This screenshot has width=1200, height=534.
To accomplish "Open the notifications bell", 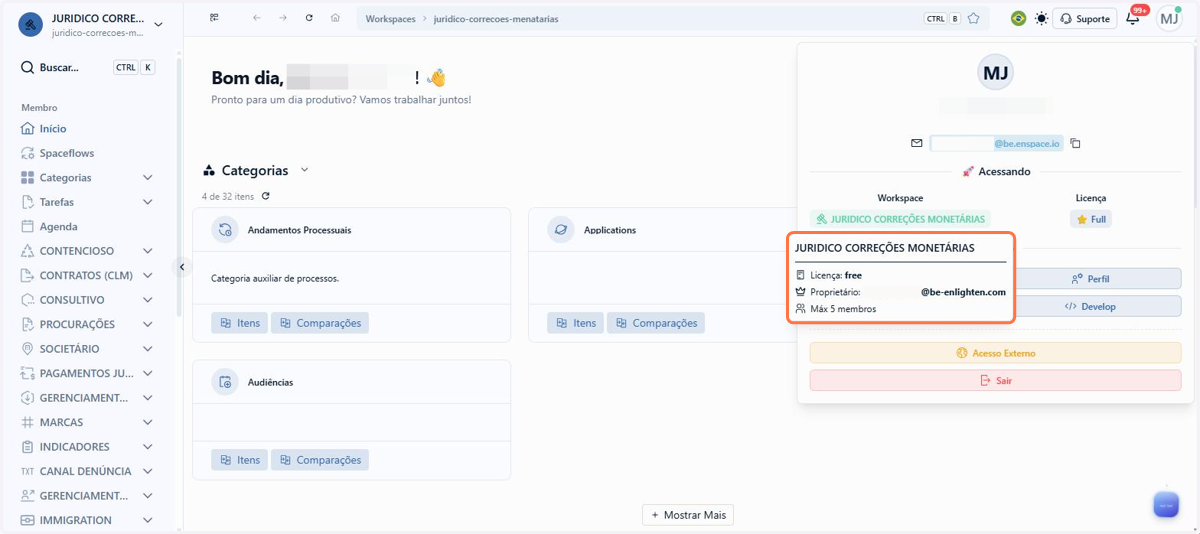I will 1133,18.
